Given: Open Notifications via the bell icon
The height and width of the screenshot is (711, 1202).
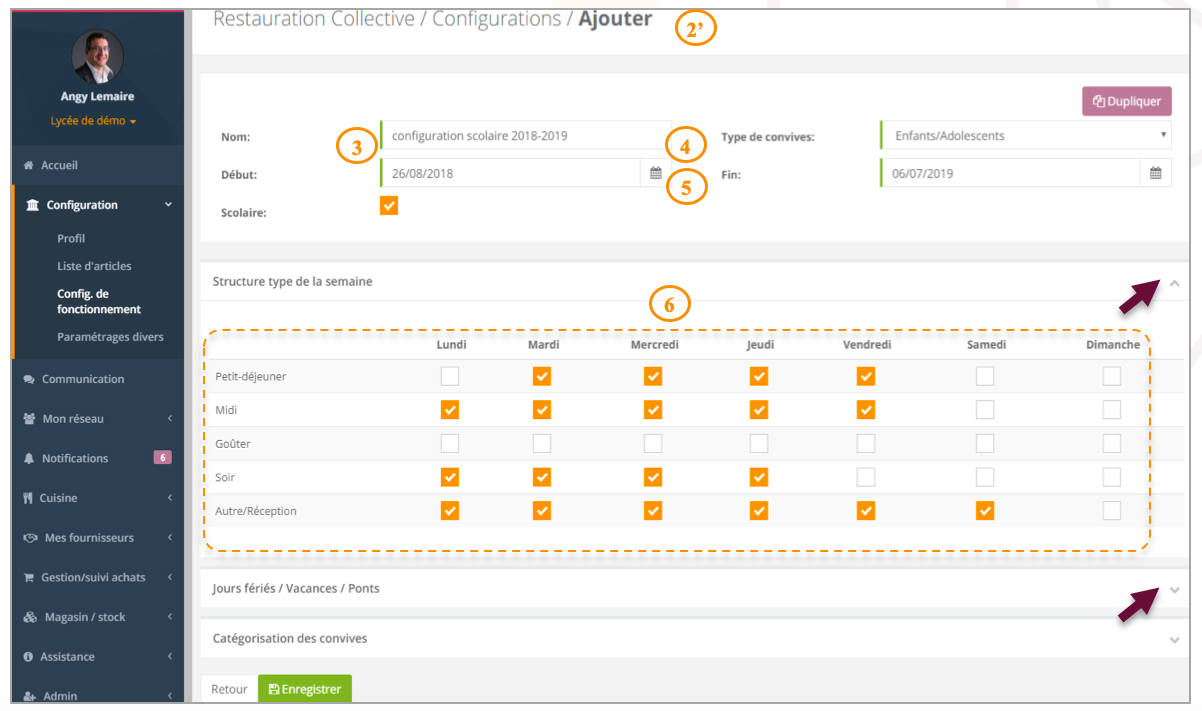Looking at the screenshot, I should point(30,458).
